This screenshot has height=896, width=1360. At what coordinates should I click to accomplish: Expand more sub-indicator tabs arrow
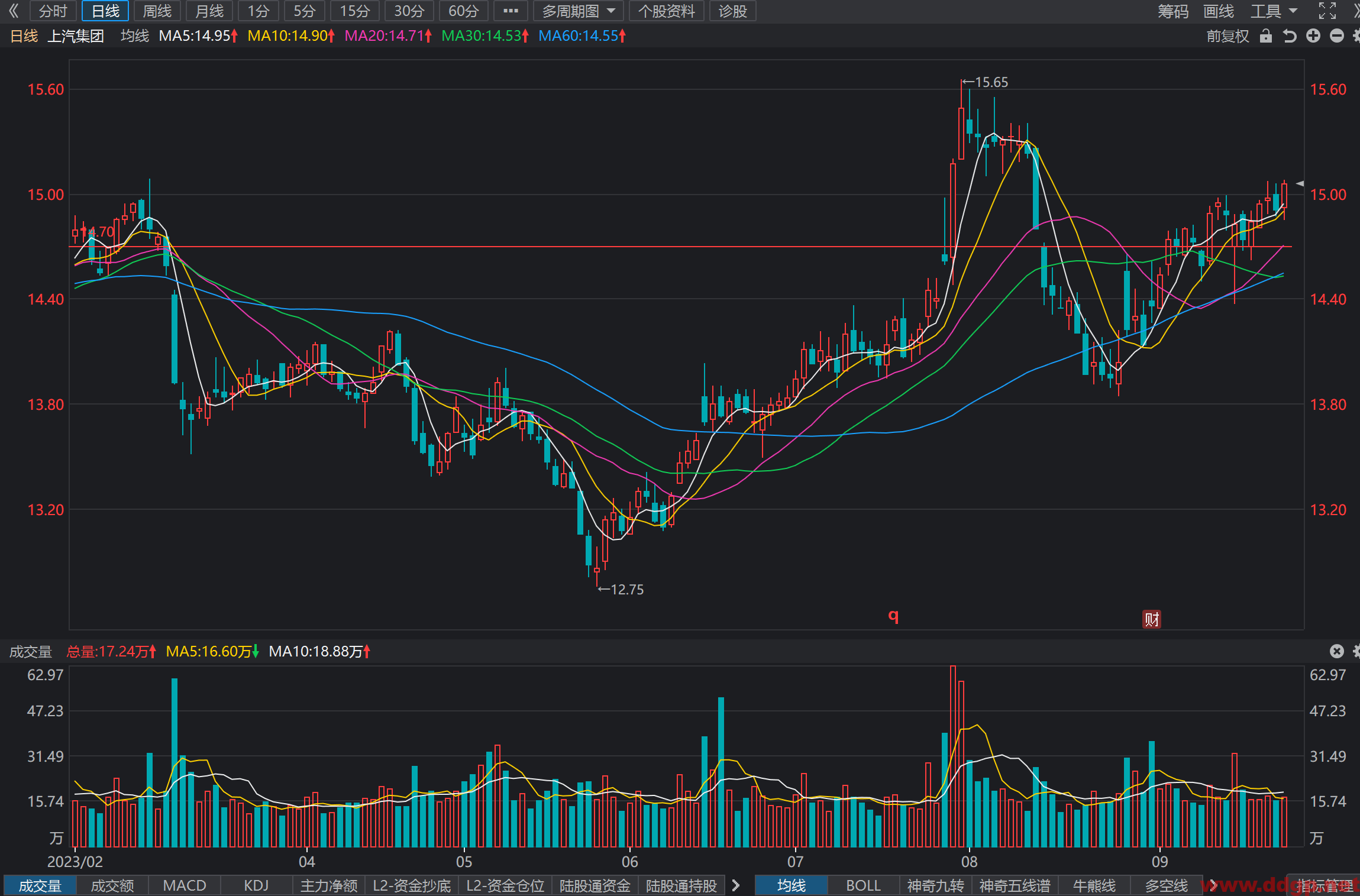point(736,885)
